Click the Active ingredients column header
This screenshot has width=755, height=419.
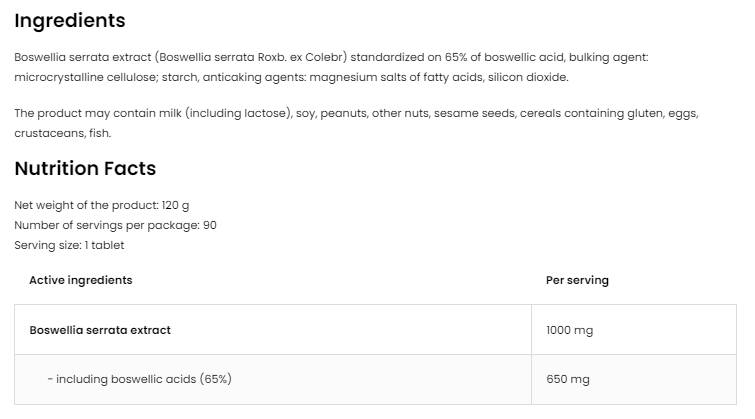(80, 280)
